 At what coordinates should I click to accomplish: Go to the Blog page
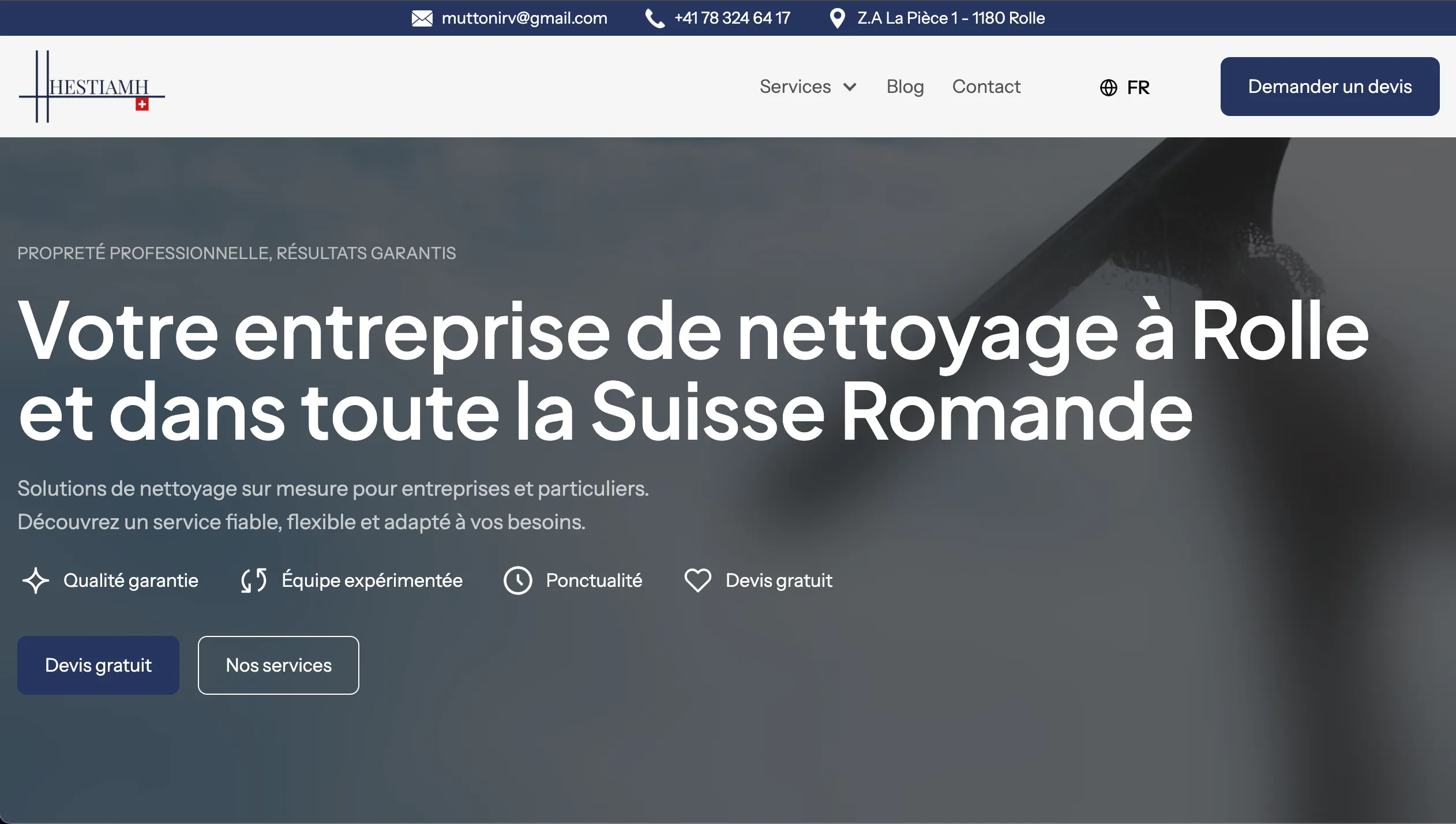[x=905, y=87]
